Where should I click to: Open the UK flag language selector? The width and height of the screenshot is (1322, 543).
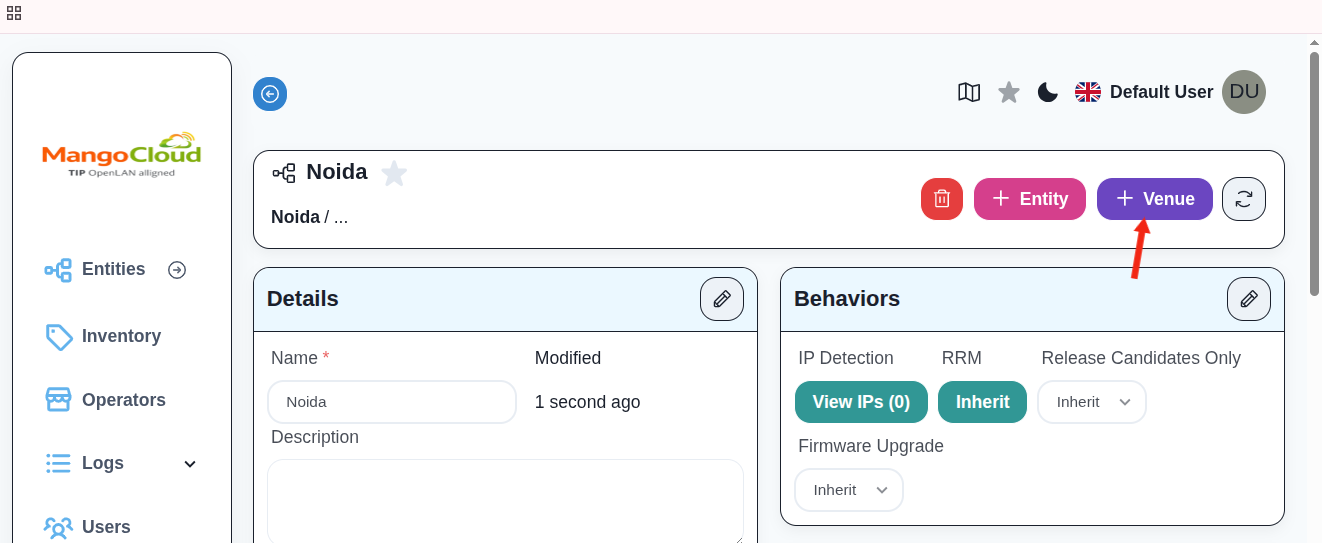click(1088, 92)
